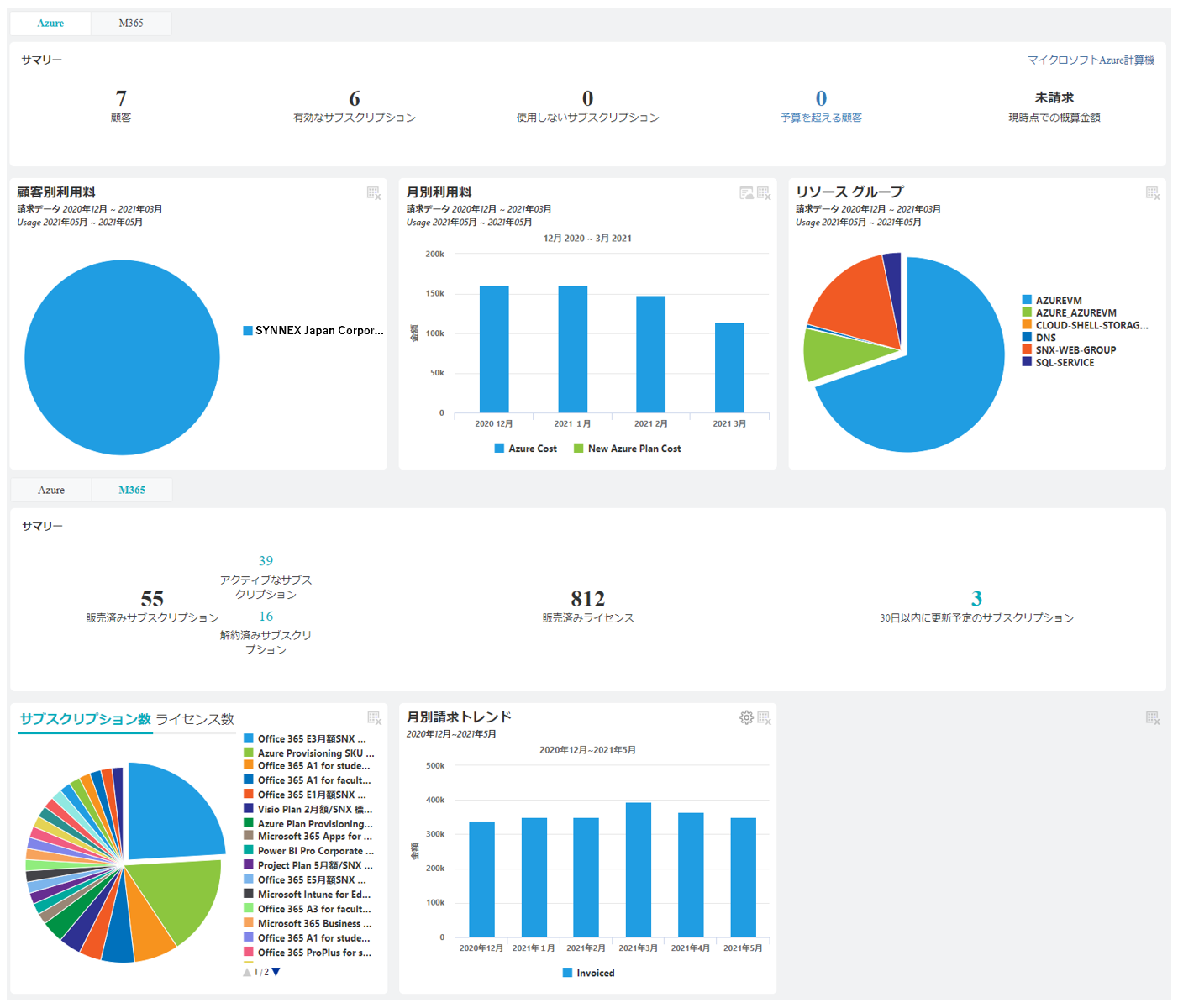The width and height of the screenshot is (1178, 1008).
Task: Export the 月別利用料 chart to Excel
Action: point(764,193)
